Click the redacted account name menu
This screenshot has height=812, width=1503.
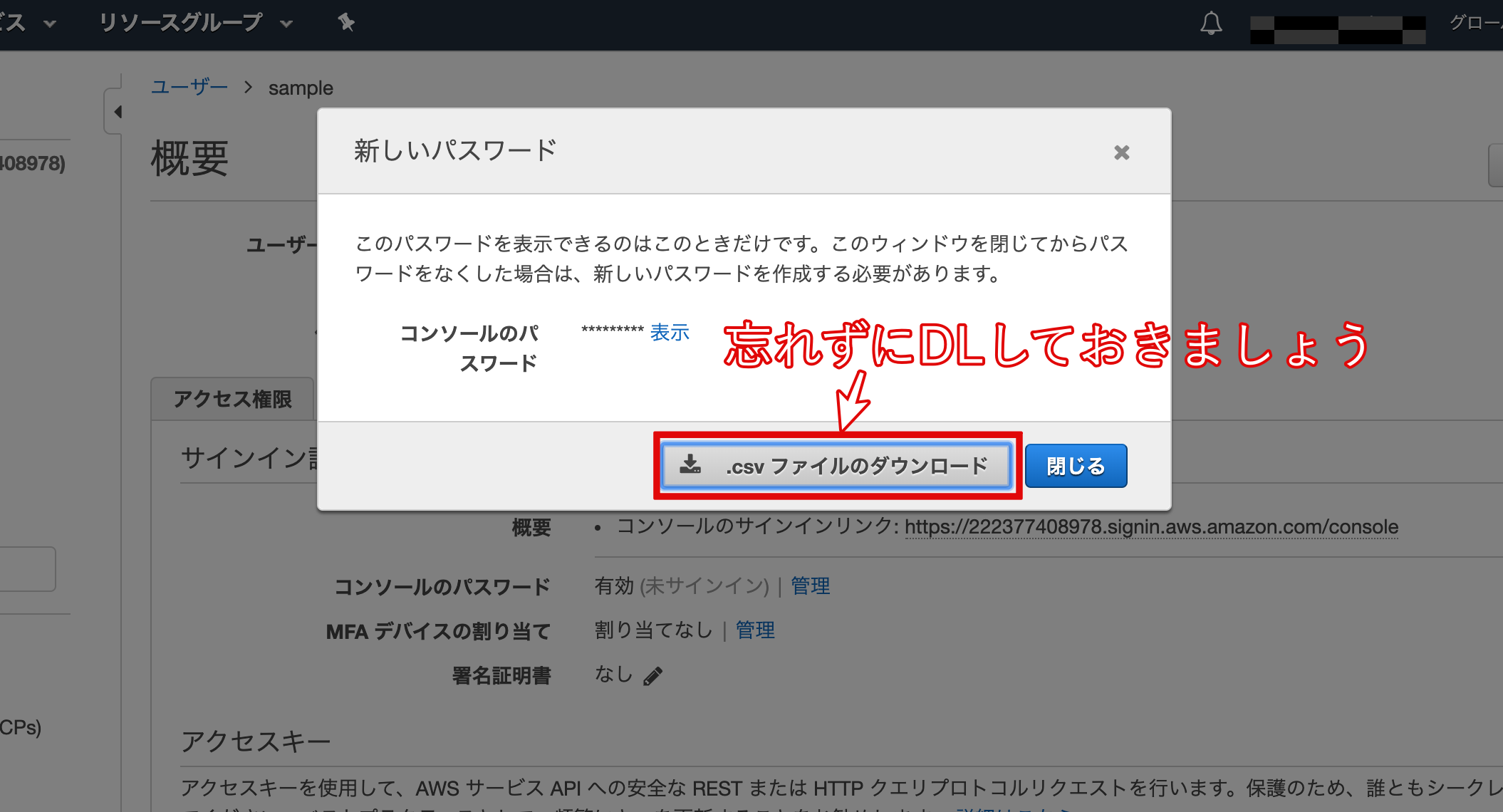click(x=1337, y=30)
